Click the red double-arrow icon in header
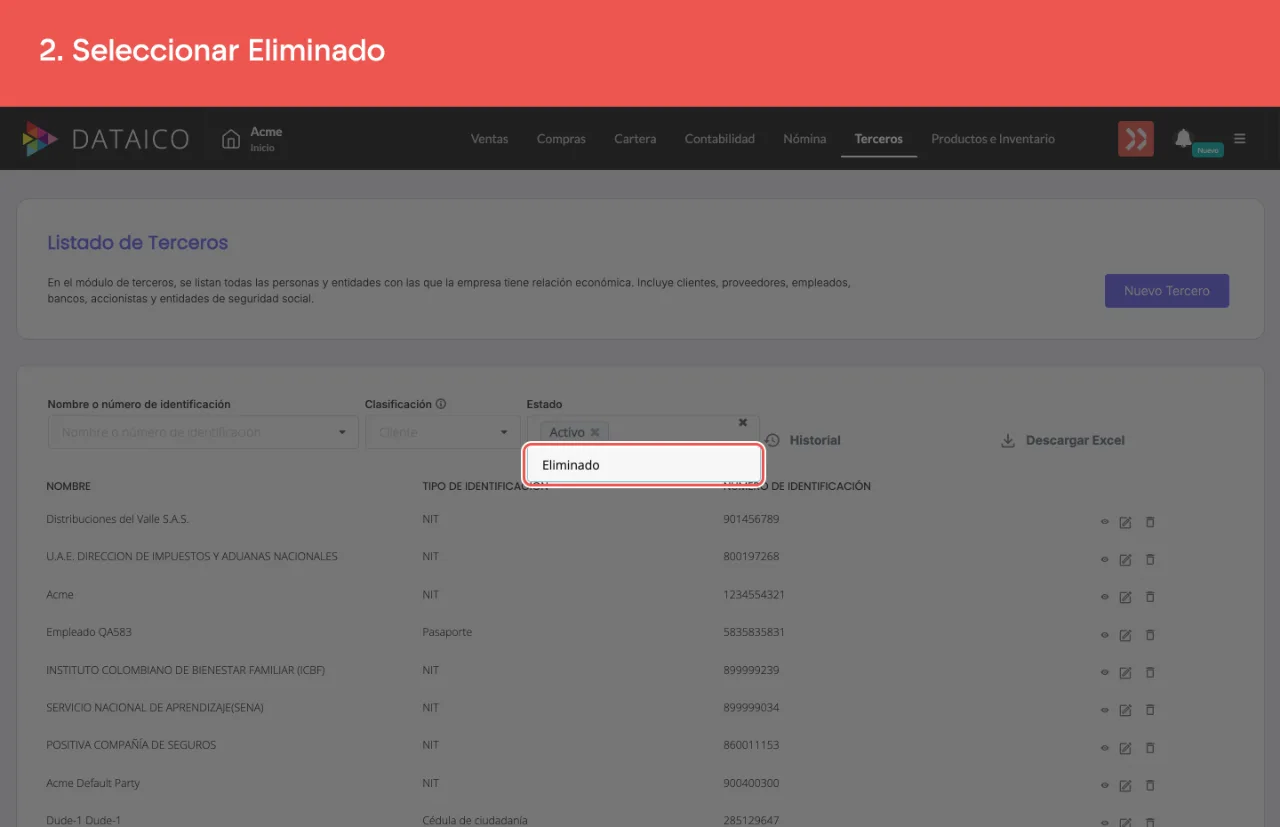The height and width of the screenshot is (827, 1280). (1136, 139)
